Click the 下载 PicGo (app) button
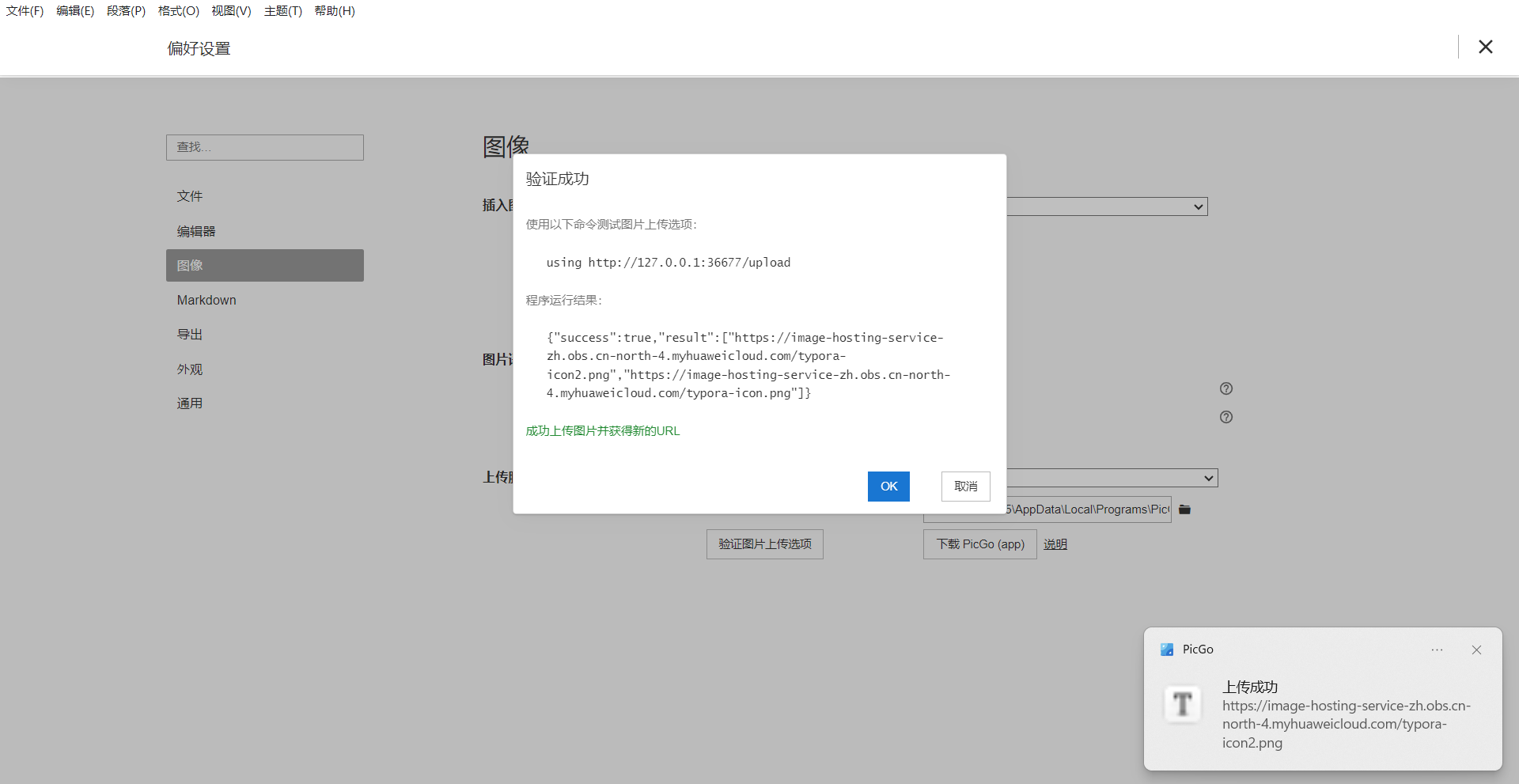The height and width of the screenshot is (784, 1519). 979,544
